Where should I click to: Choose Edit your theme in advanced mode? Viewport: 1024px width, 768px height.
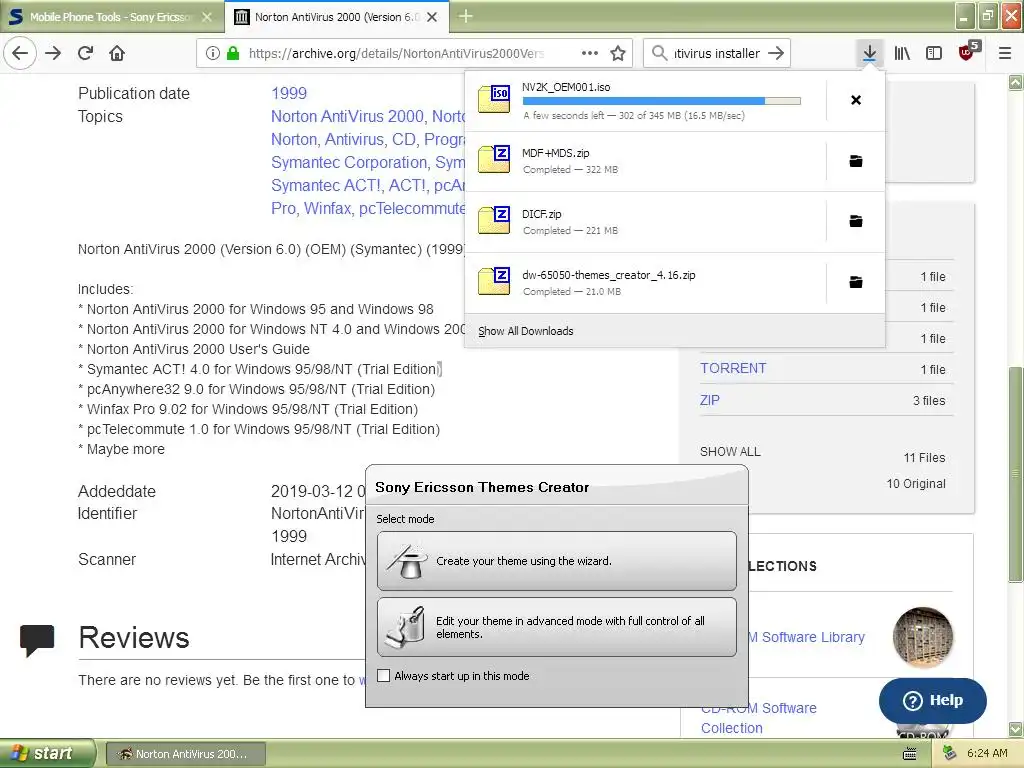point(557,627)
